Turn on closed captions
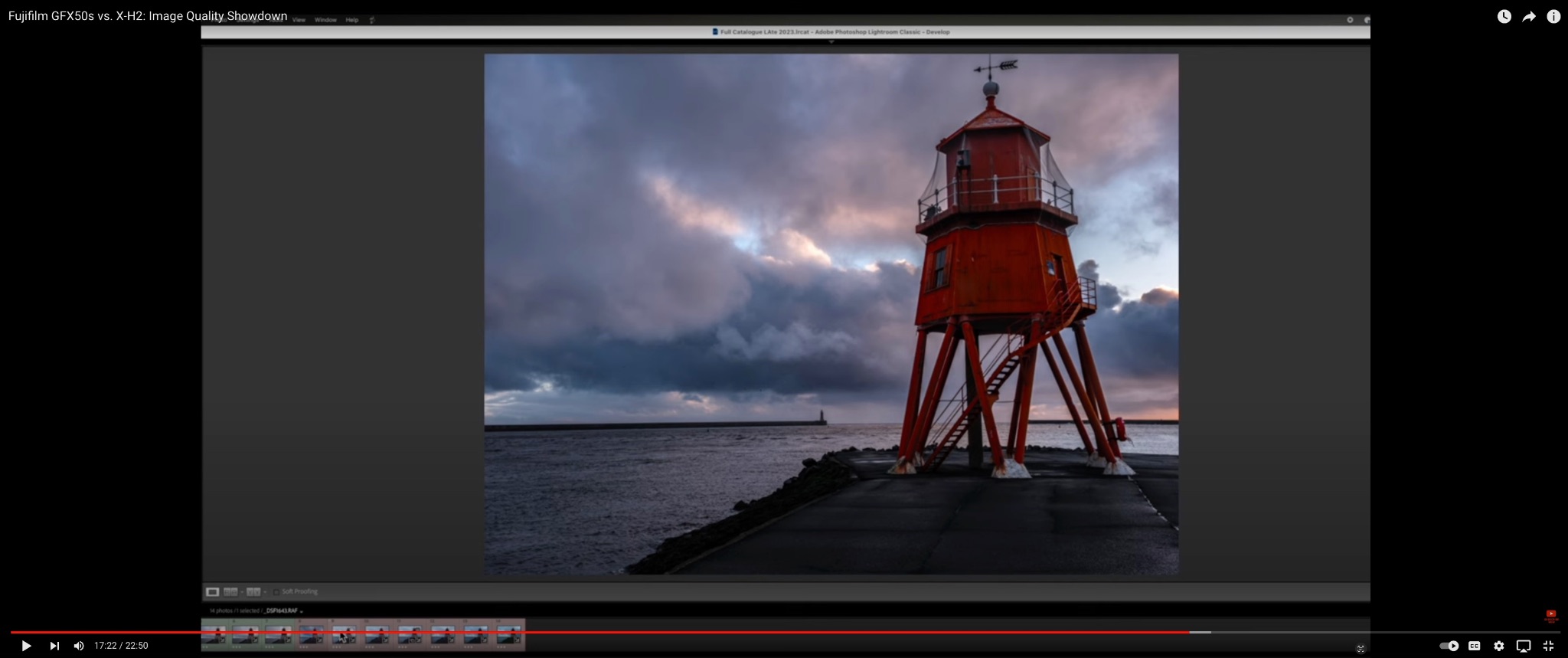This screenshot has height=658, width=1568. tap(1474, 646)
